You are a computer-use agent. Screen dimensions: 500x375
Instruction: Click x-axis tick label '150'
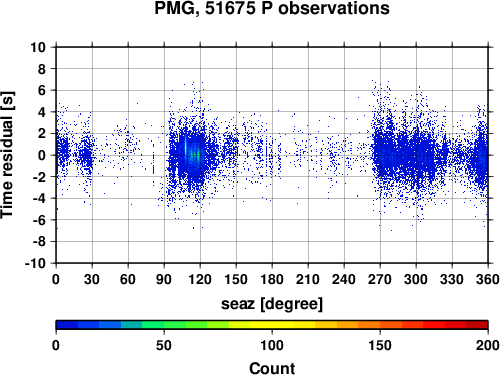pos(236,279)
